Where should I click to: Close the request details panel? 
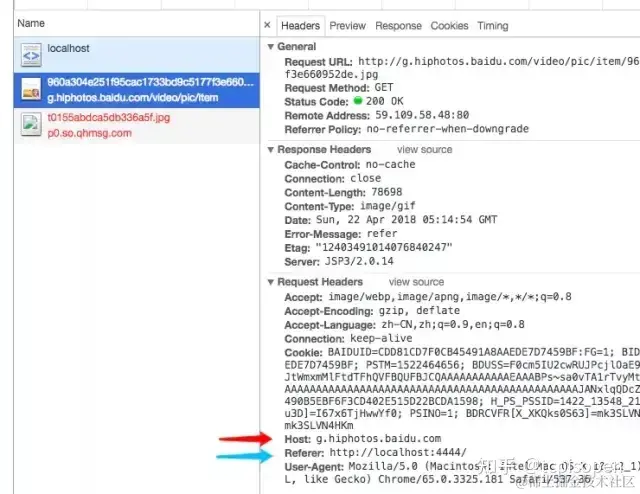point(267,25)
